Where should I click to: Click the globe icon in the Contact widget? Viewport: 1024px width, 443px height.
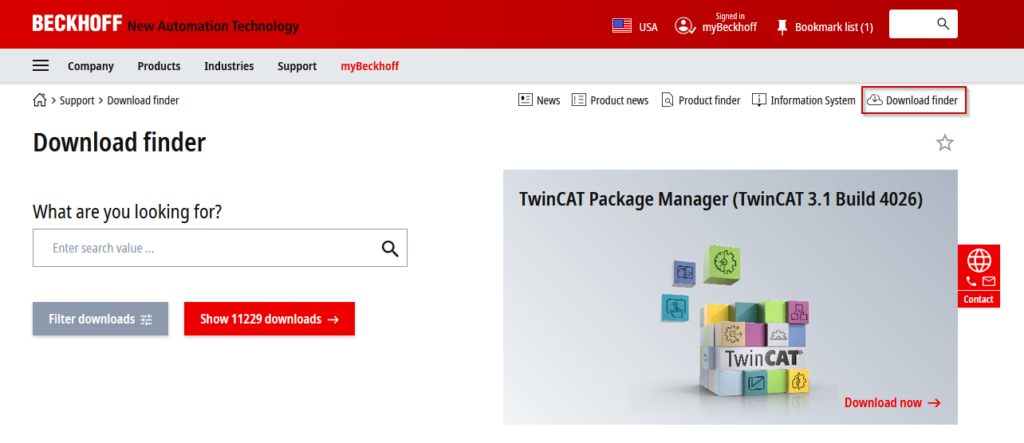pyautogui.click(x=979, y=261)
